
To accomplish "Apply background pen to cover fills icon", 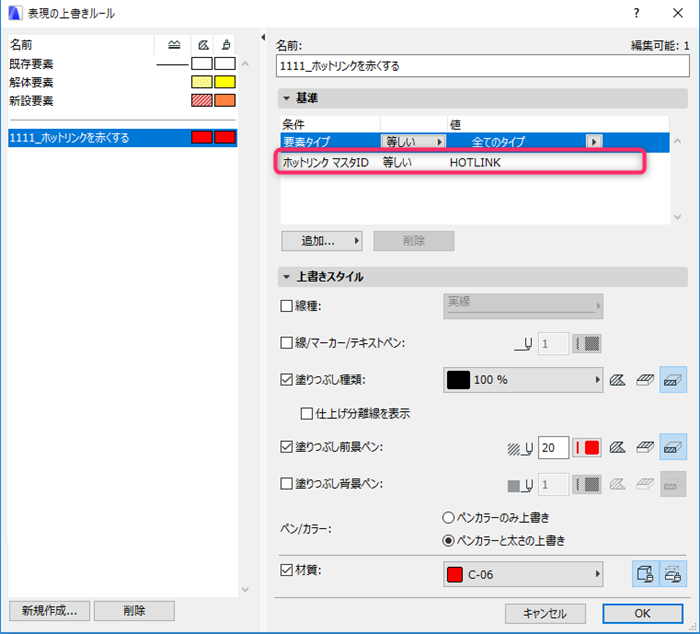I will [645, 484].
